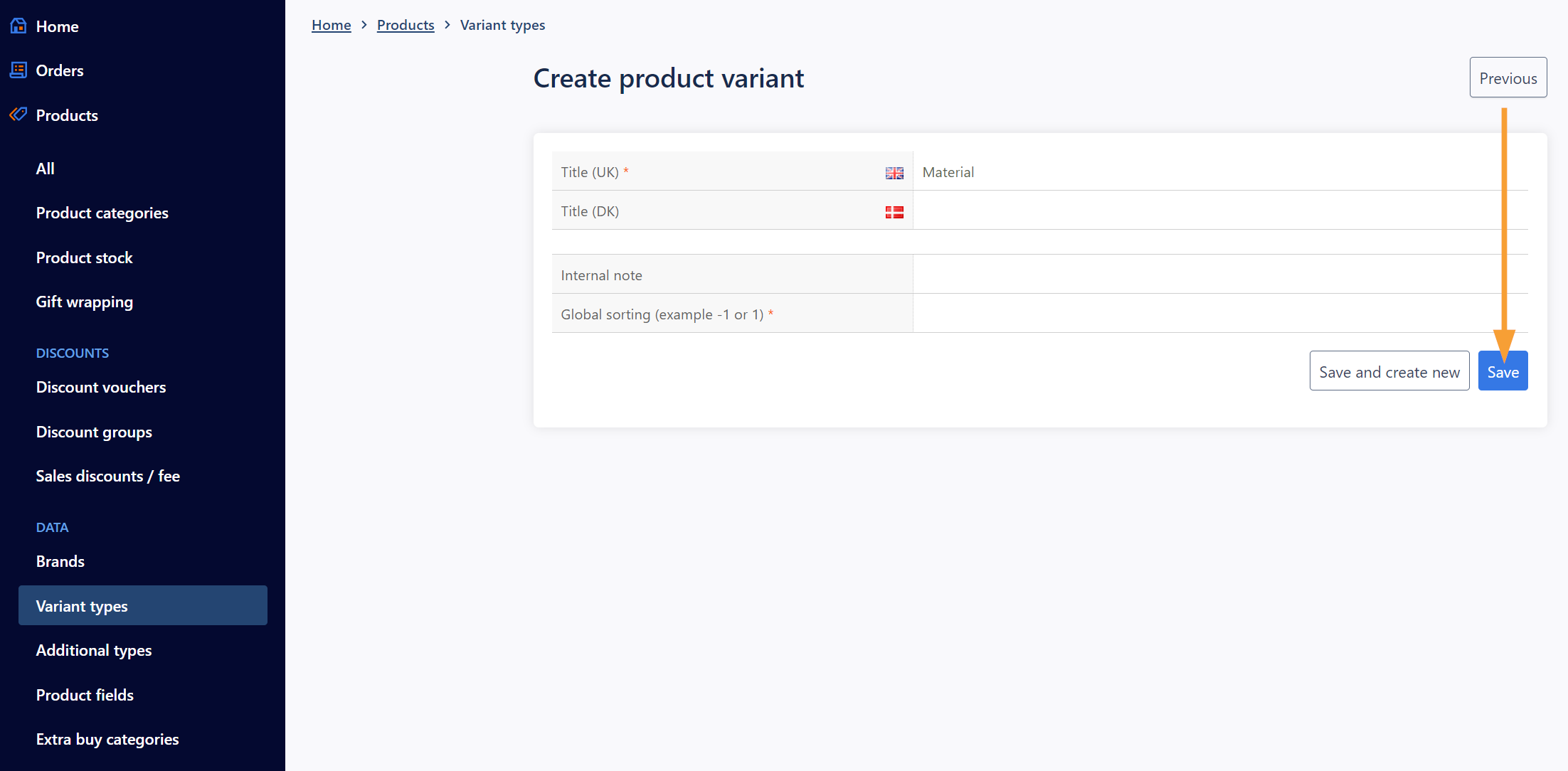Open the Additional types menu item
The image size is (1568, 771).
[x=93, y=650]
